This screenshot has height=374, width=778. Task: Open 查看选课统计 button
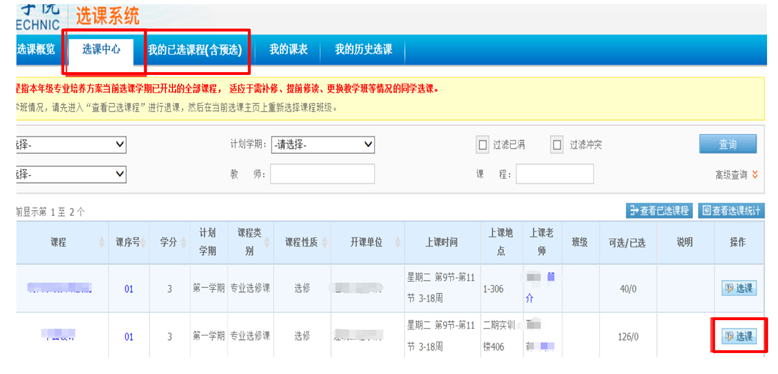tap(731, 210)
